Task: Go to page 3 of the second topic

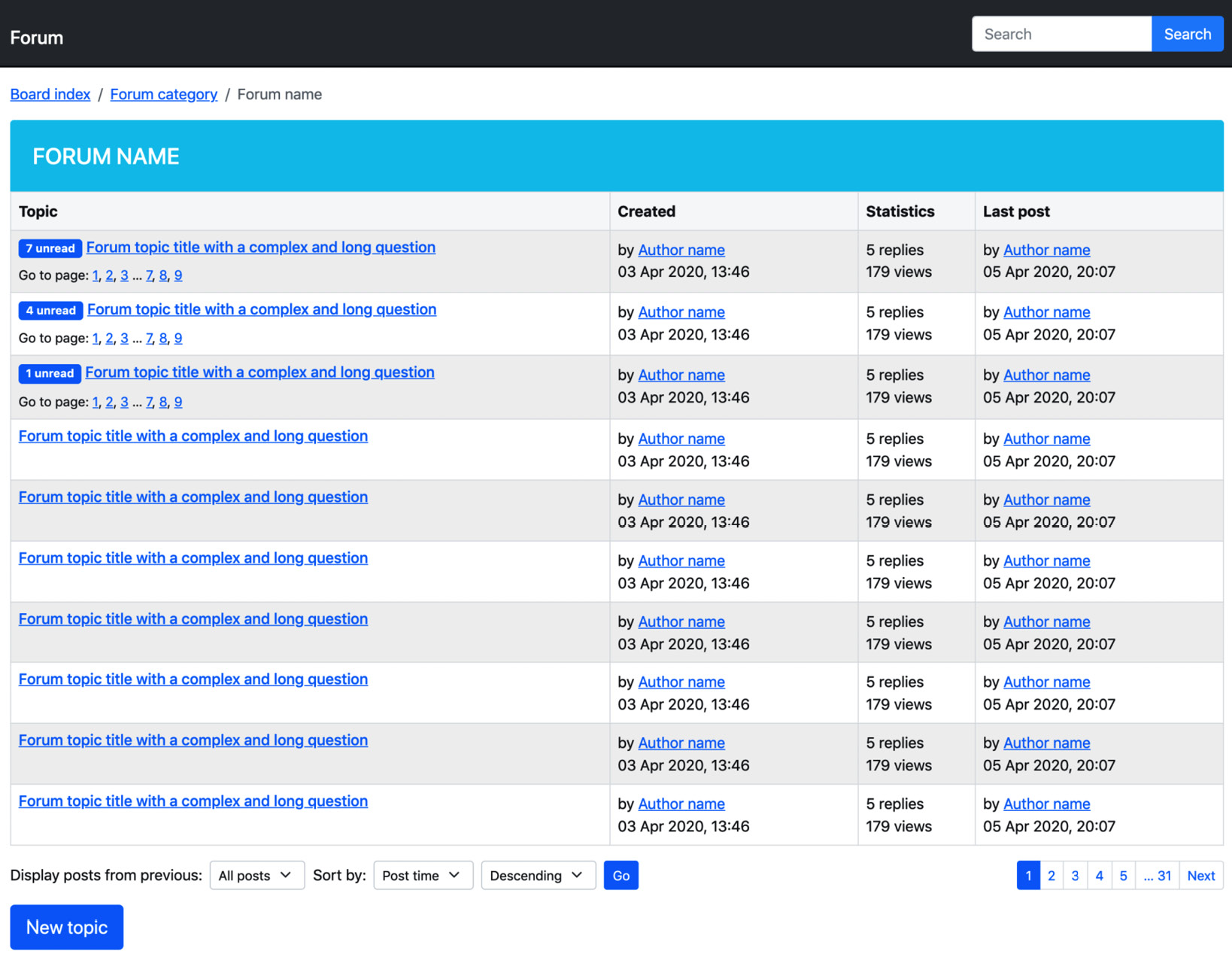Action: 124,338
